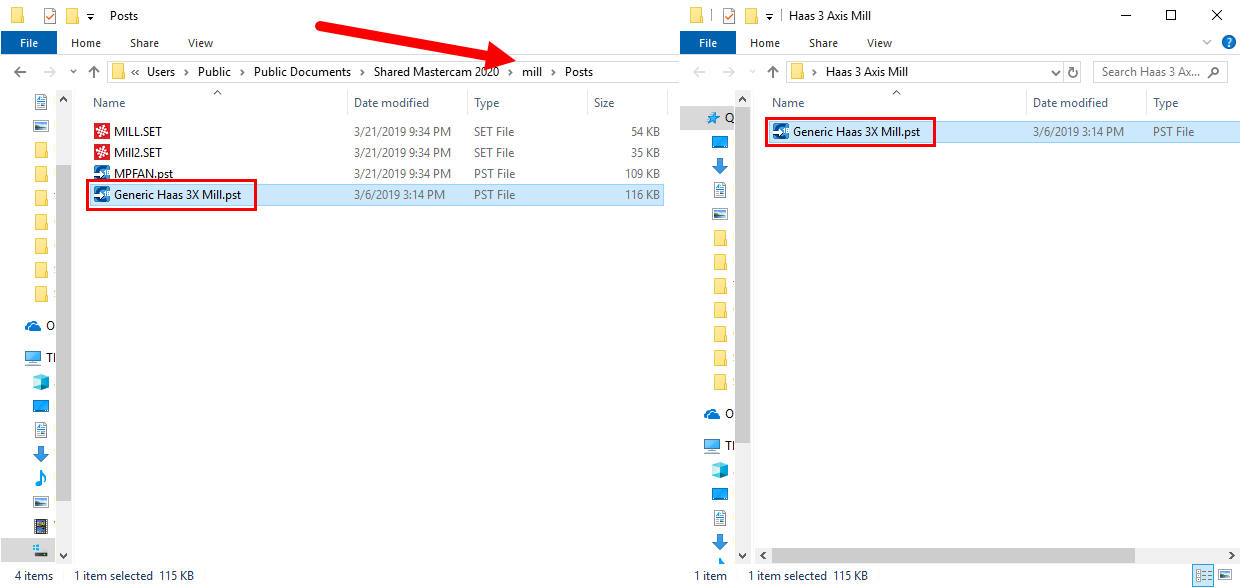Open View tab in Haas 3 Axis Mill window
Image resolution: width=1241 pixels, height=588 pixels.
pyautogui.click(x=880, y=43)
